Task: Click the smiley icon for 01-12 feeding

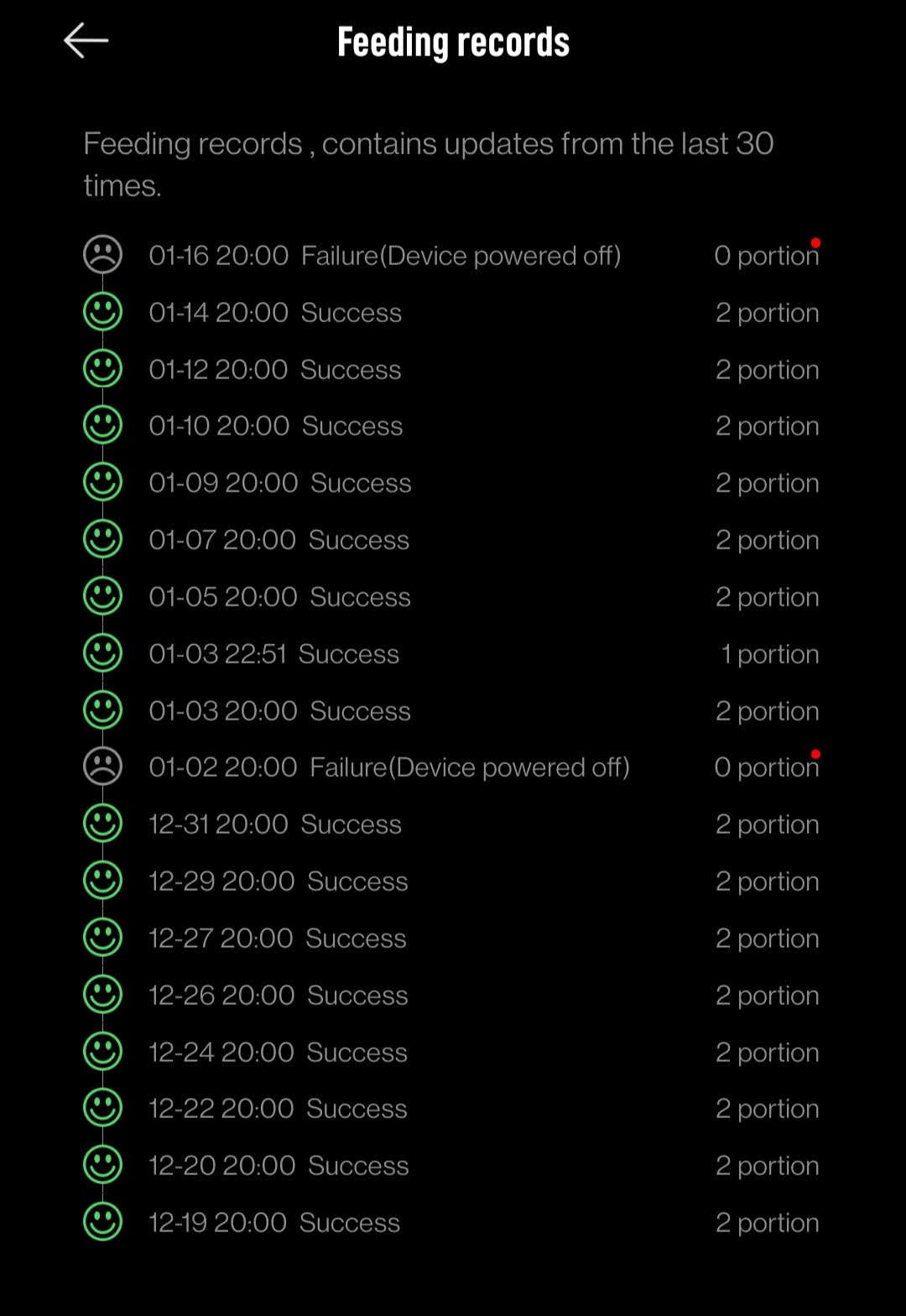Action: [102, 369]
